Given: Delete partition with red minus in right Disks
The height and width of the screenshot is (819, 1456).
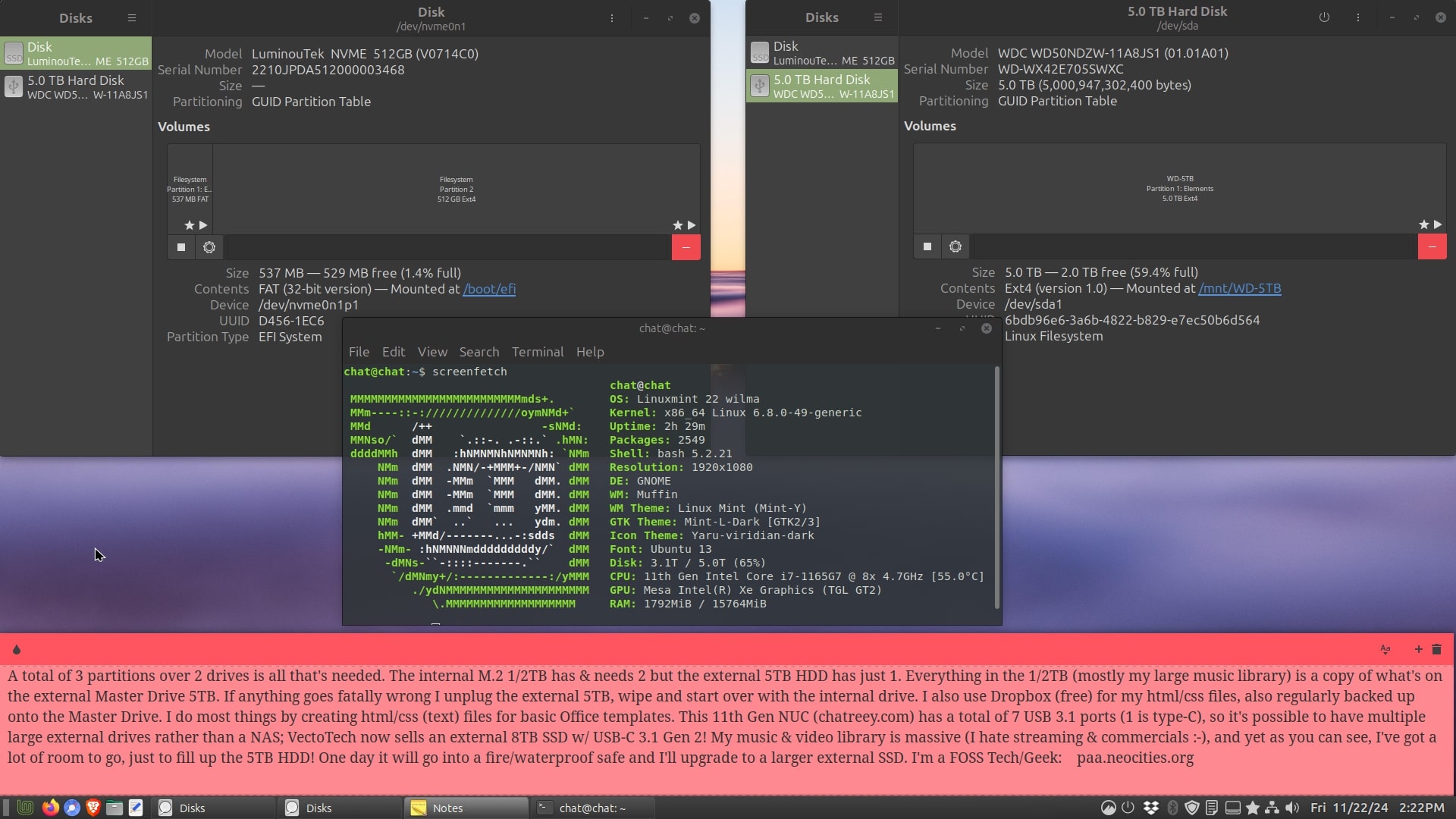Looking at the screenshot, I should (1432, 246).
